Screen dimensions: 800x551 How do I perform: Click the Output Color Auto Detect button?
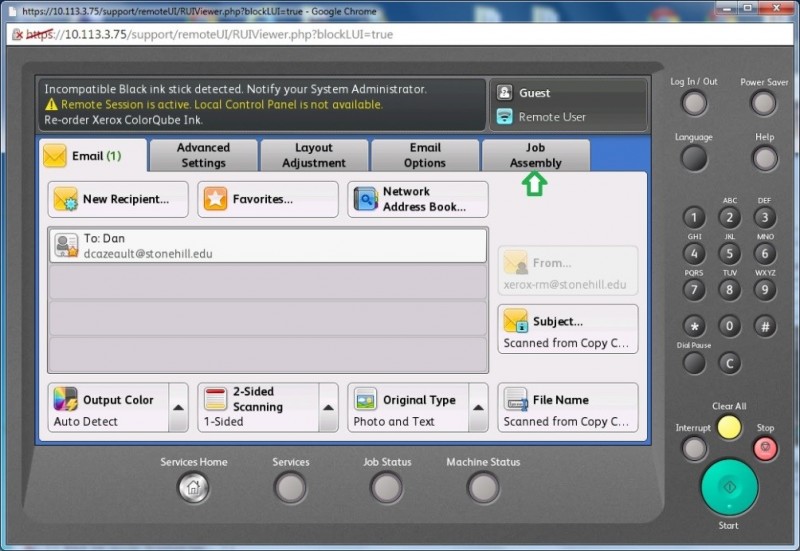(108, 408)
